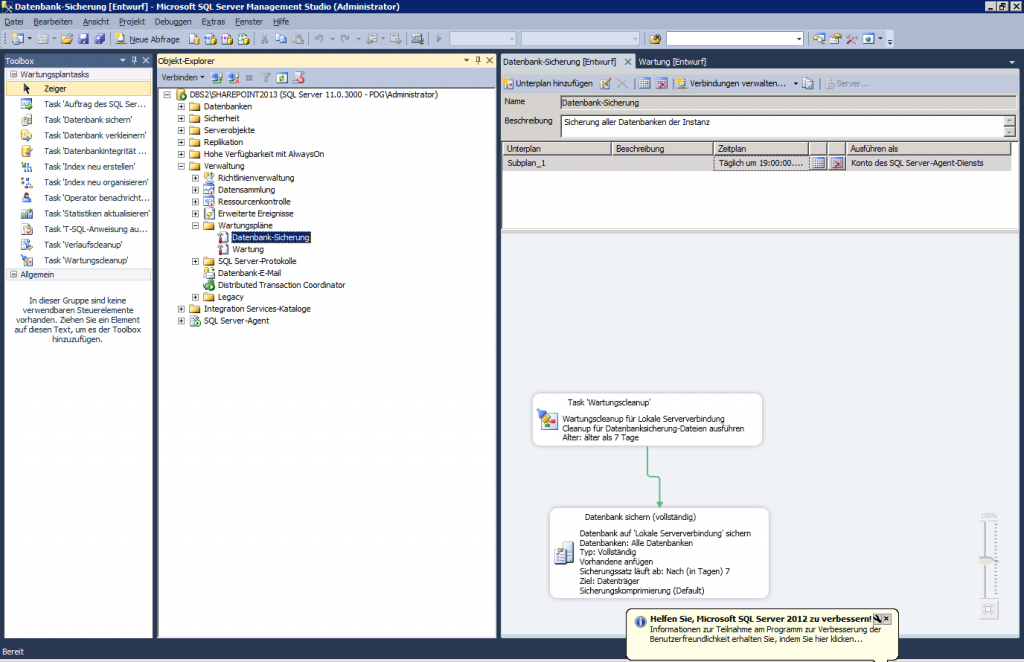Image resolution: width=1024 pixels, height=662 pixels.
Task: Select Task 'Index neu erstellen' in Toolbox
Action: click(78, 166)
